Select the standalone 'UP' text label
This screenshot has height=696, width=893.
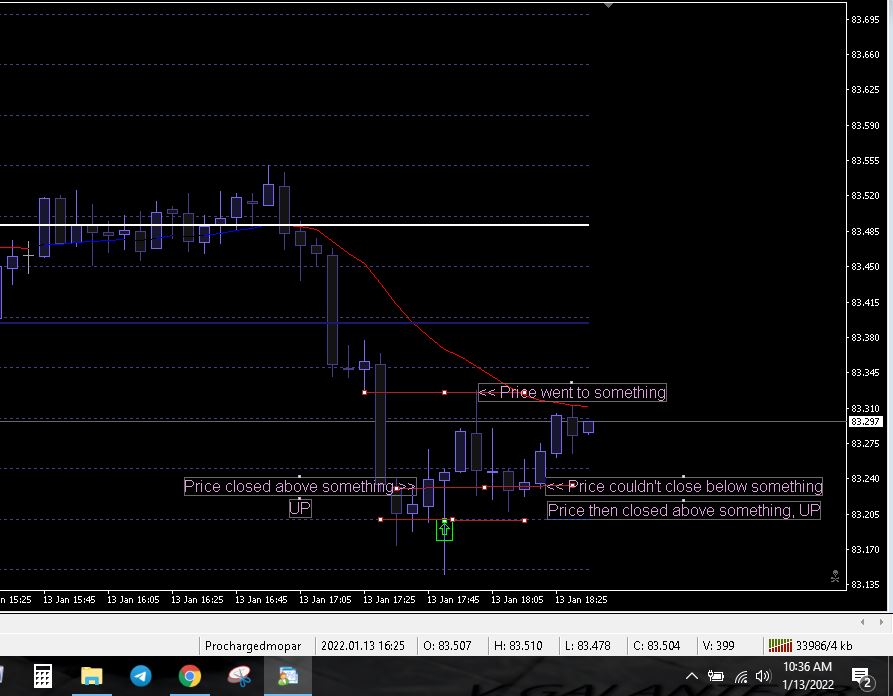(x=300, y=509)
